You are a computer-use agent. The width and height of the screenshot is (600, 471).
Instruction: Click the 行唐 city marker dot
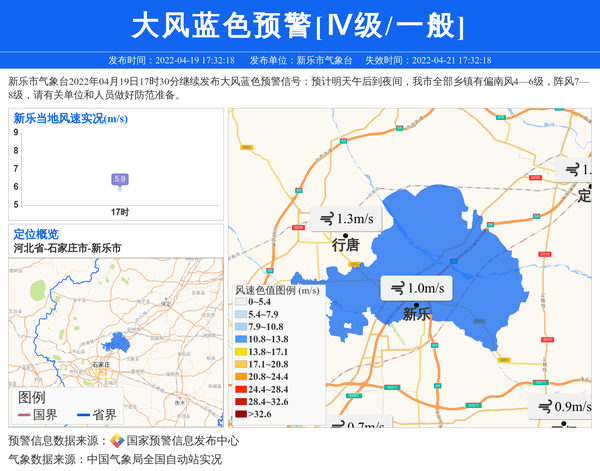[x=346, y=236]
